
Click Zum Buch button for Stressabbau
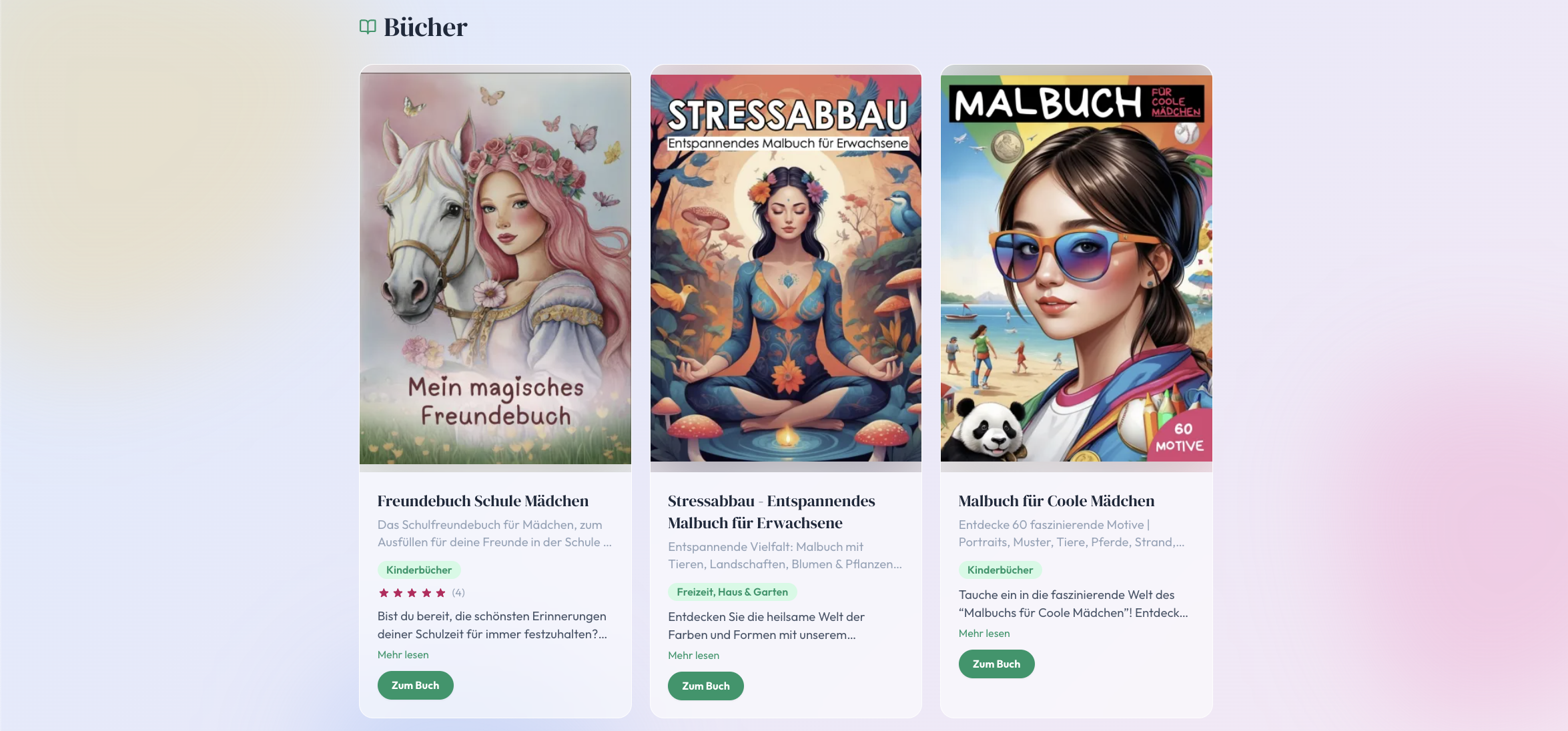pos(705,686)
